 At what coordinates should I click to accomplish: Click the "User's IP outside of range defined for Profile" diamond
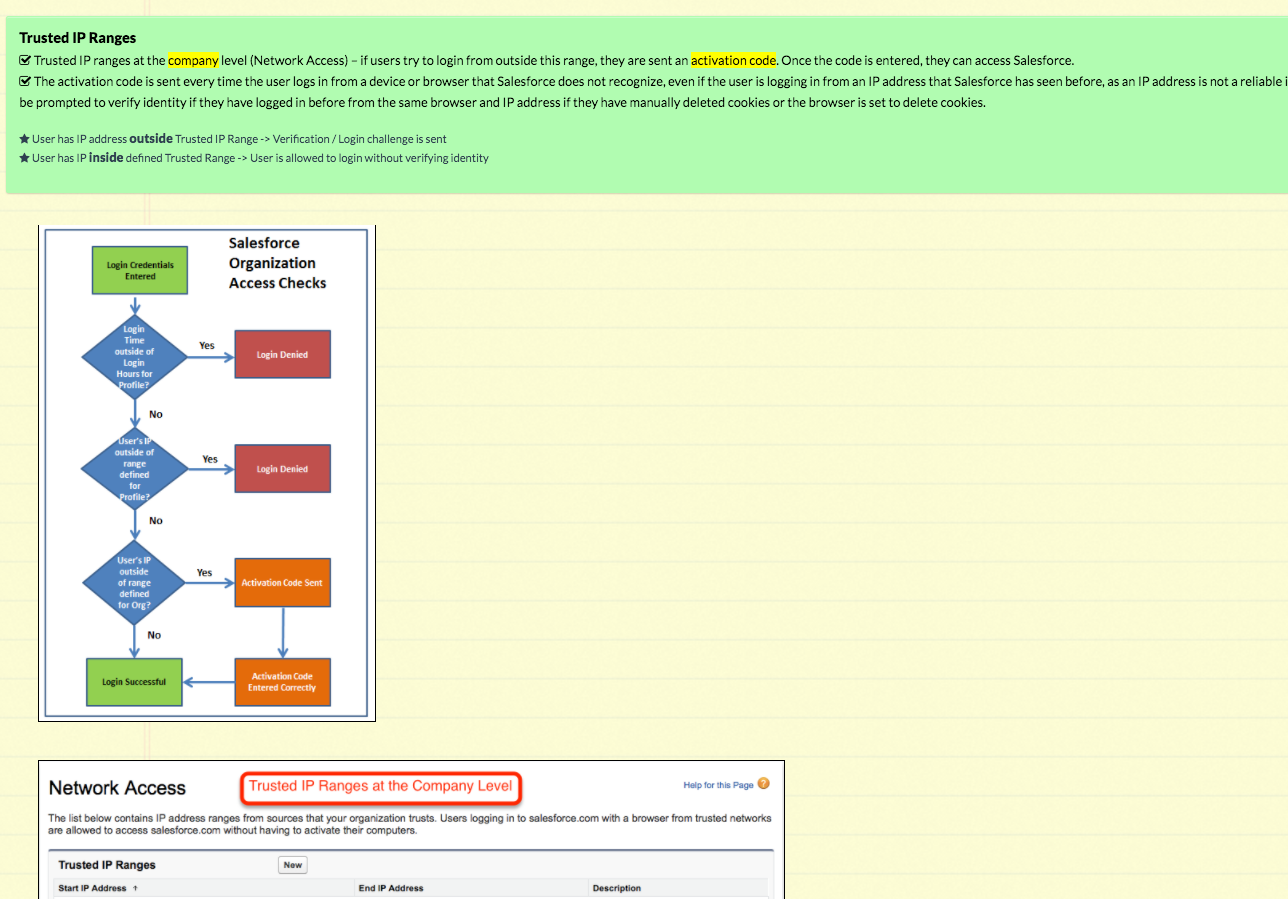[134, 469]
